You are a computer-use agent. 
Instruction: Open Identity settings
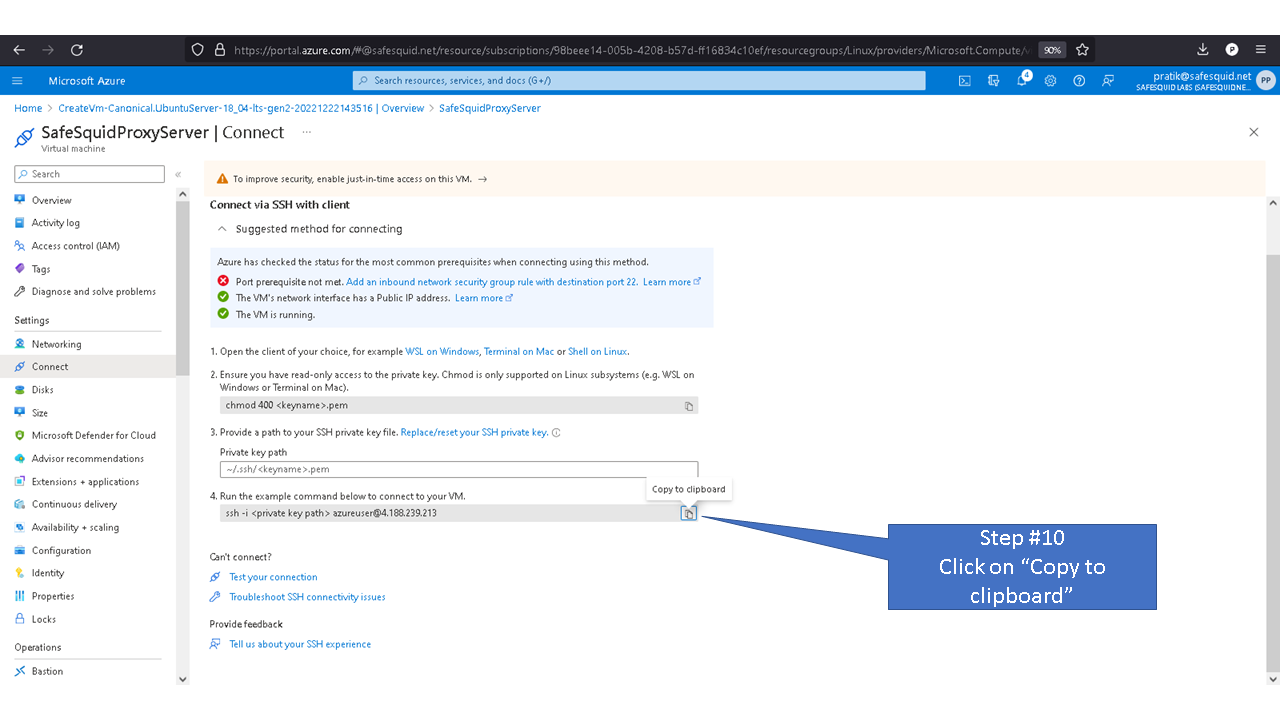(x=47, y=574)
